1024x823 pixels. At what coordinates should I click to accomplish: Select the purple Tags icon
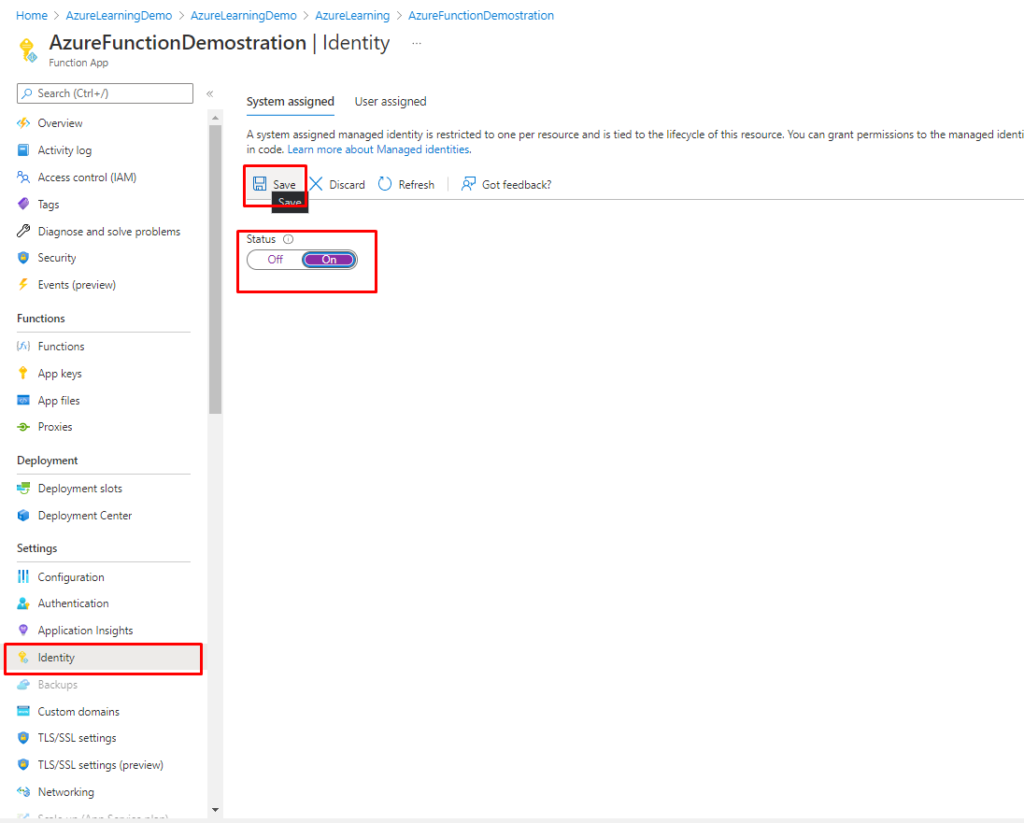coord(24,204)
